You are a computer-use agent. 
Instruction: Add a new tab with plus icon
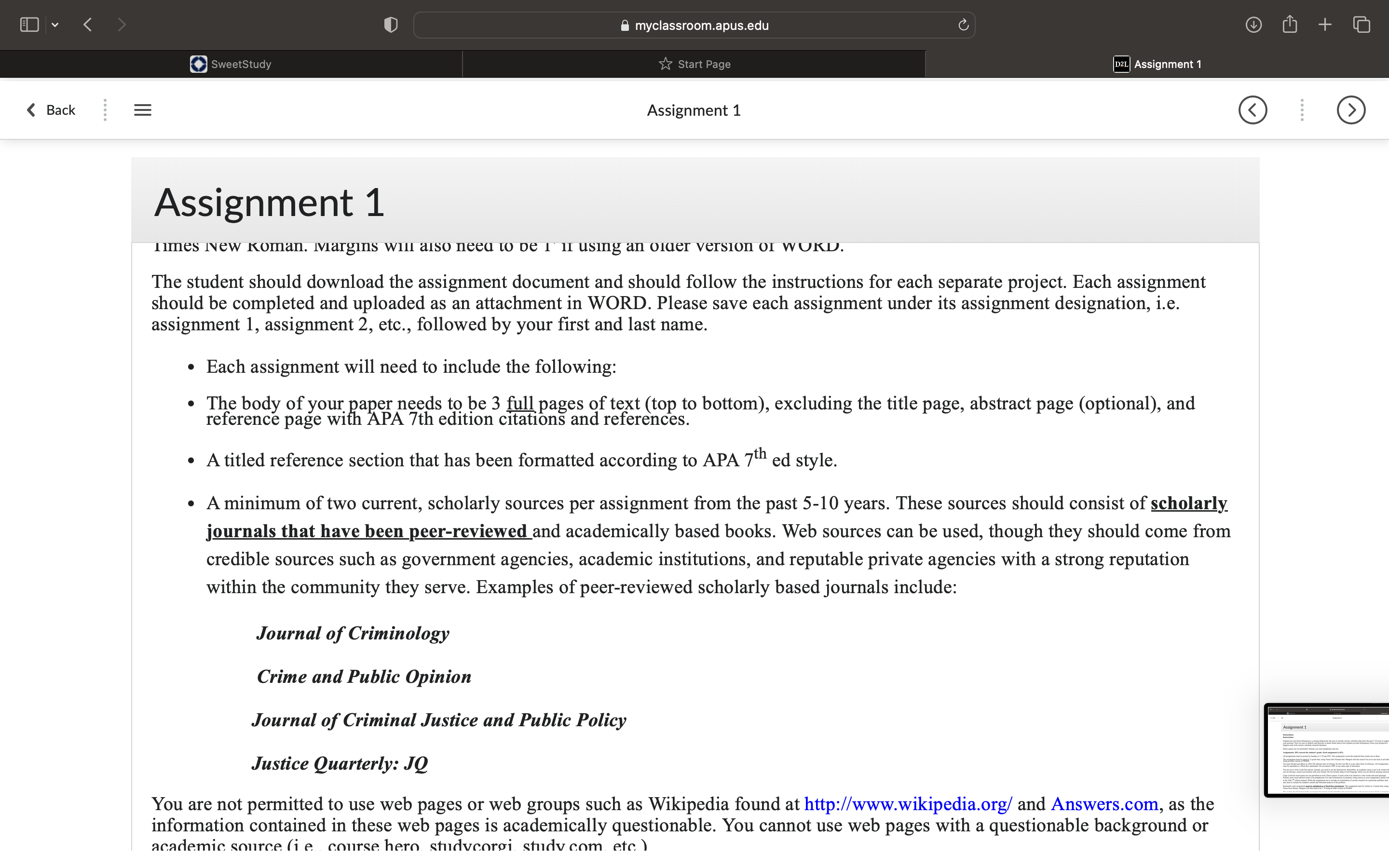click(x=1325, y=25)
